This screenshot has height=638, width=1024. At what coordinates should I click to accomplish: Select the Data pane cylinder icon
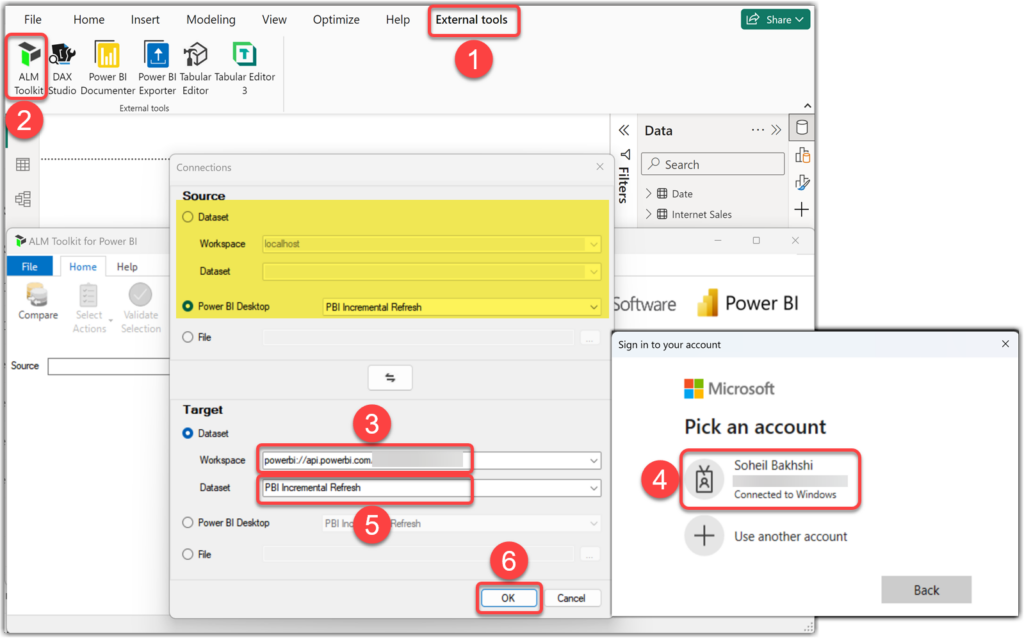pyautogui.click(x=802, y=128)
